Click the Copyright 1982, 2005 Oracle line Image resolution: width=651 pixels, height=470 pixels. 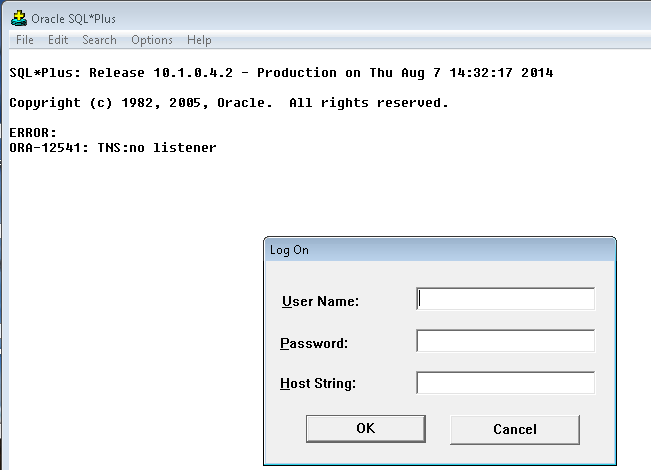[229, 103]
